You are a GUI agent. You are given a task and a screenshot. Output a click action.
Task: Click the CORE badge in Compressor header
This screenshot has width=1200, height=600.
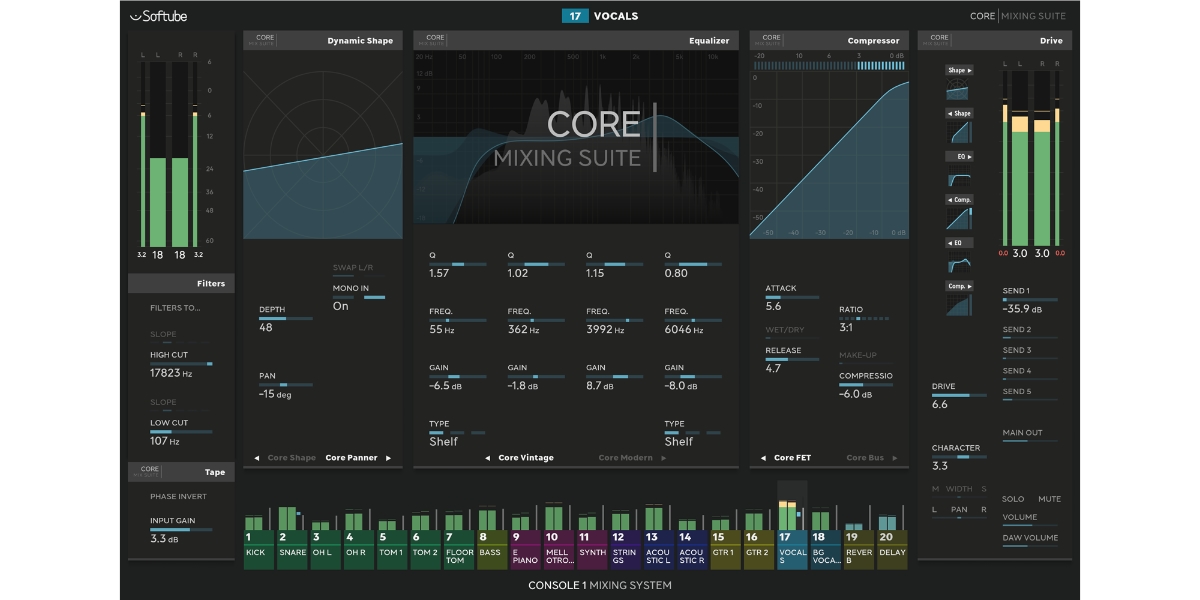771,40
